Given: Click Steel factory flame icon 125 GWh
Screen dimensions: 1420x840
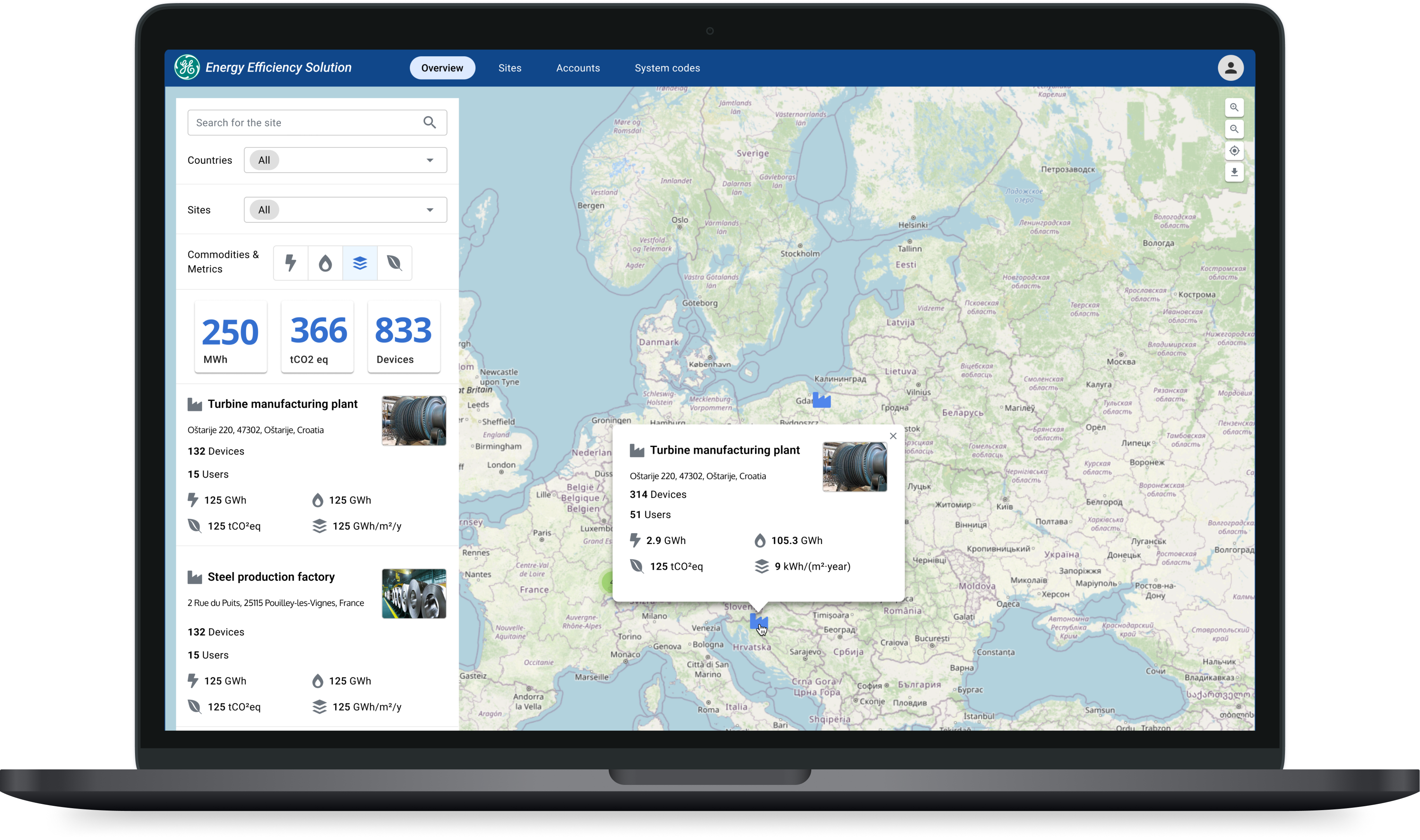Looking at the screenshot, I should (x=317, y=681).
